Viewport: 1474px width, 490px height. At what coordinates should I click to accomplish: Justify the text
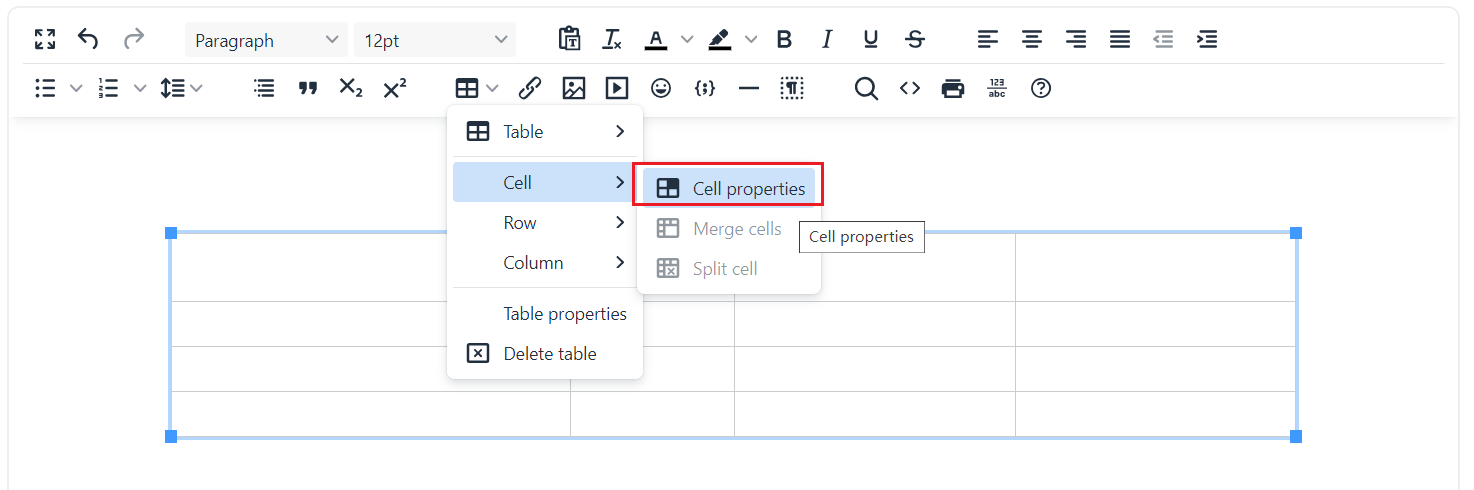click(1120, 40)
